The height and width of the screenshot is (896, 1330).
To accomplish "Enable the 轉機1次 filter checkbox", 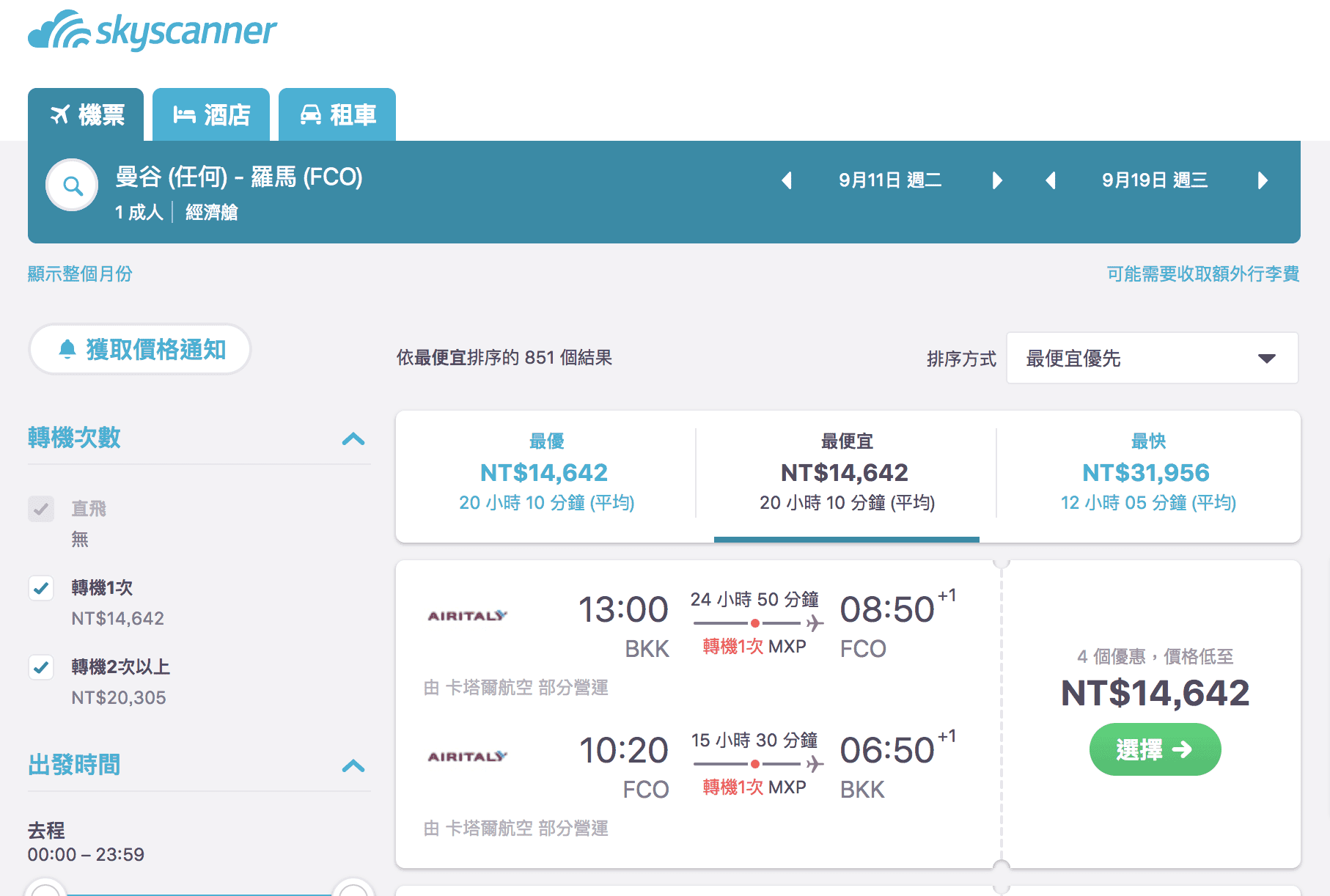I will (41, 588).
